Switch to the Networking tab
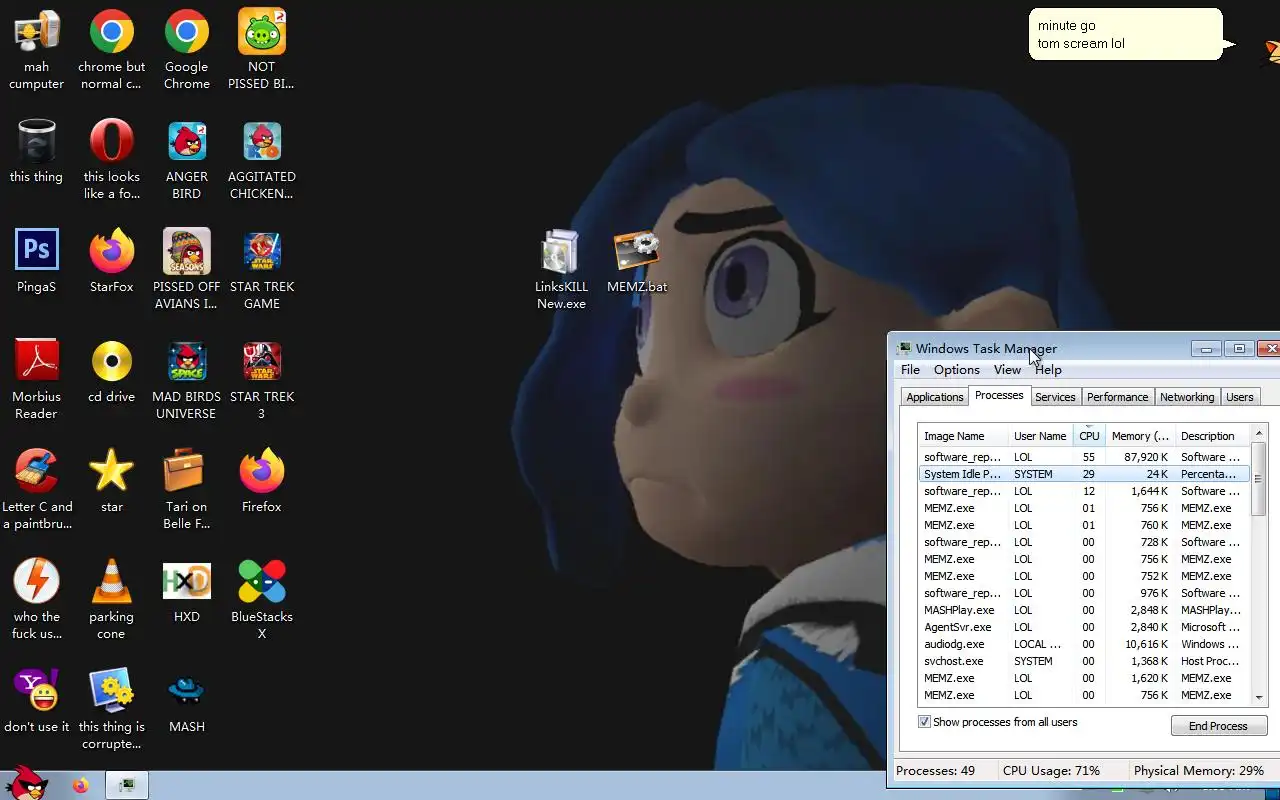 point(1187,397)
